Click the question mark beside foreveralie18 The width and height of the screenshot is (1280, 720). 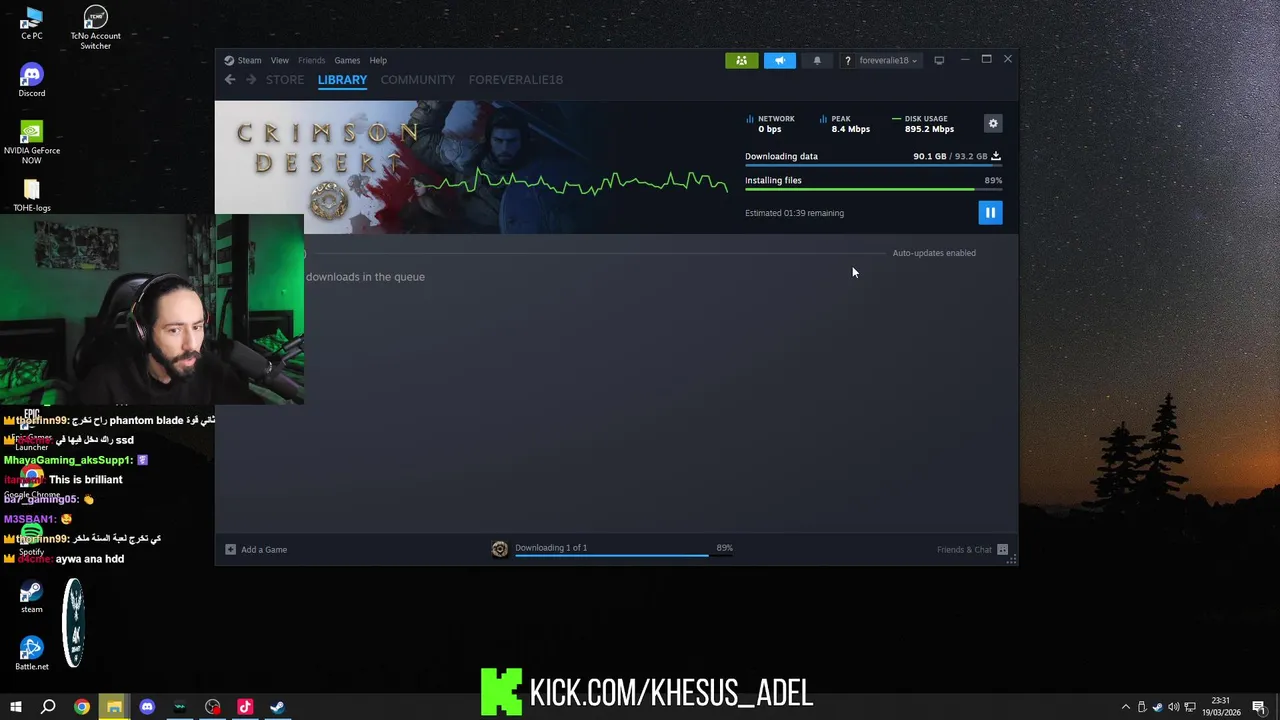847,60
